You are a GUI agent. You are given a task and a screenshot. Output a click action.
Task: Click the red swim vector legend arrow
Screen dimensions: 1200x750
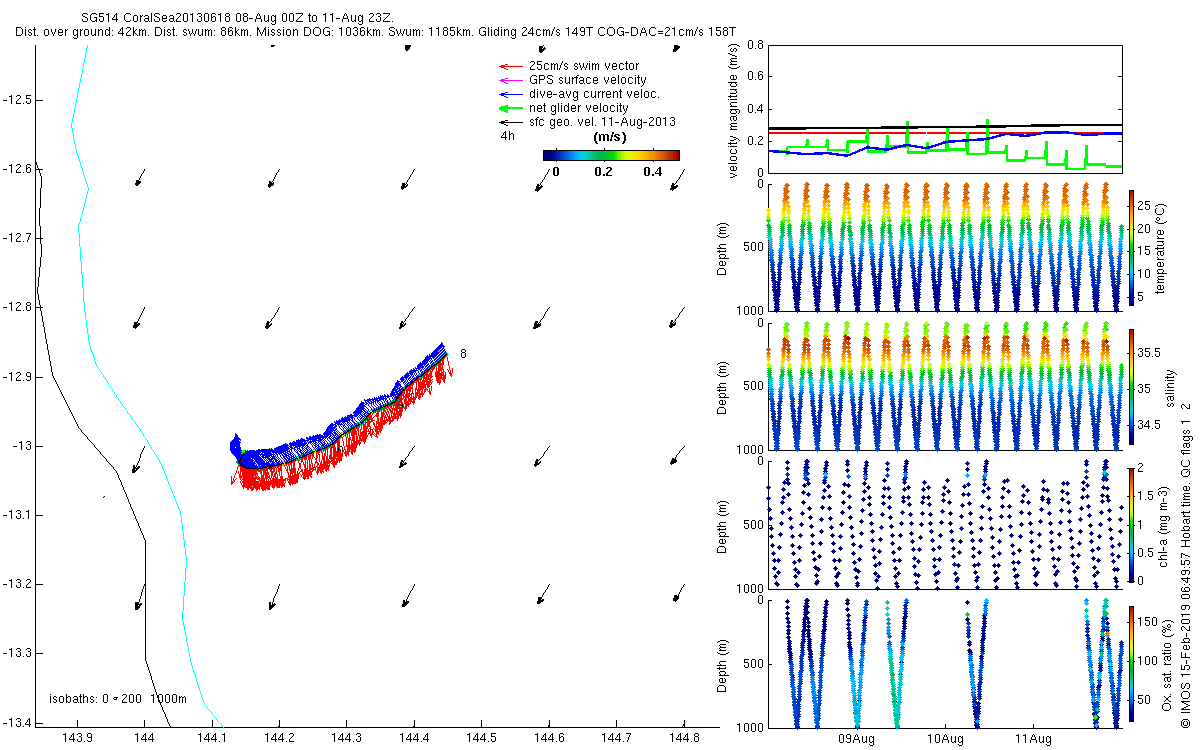tap(511, 66)
